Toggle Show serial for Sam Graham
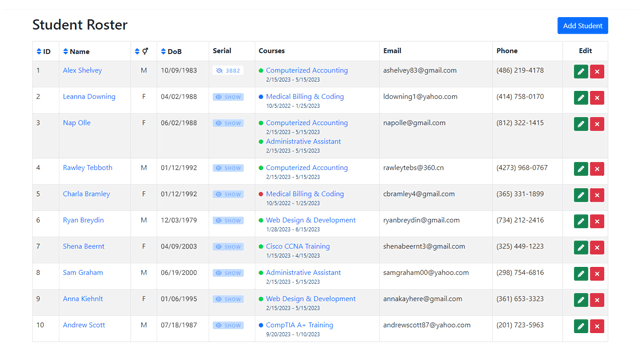 click(228, 273)
